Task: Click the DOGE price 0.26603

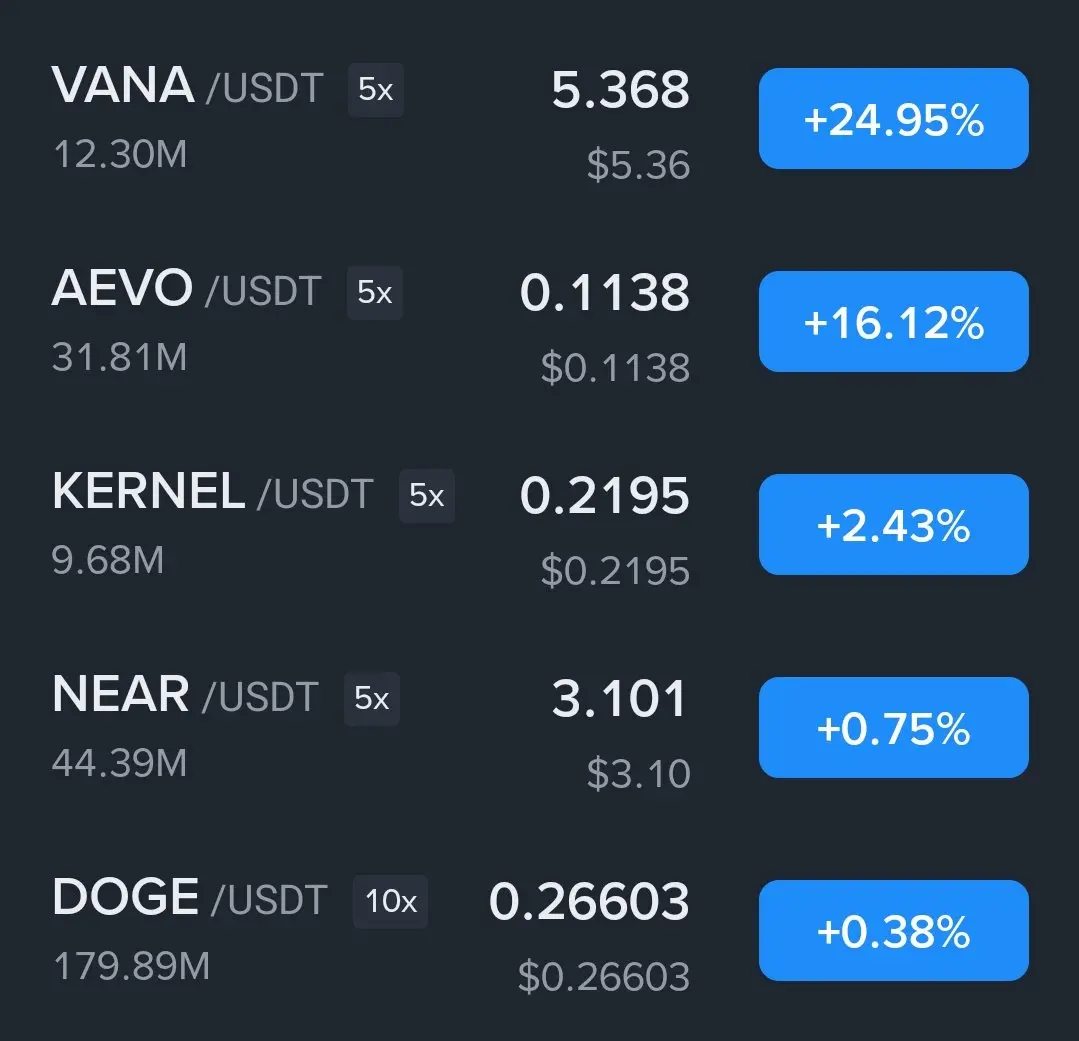Action: [589, 901]
